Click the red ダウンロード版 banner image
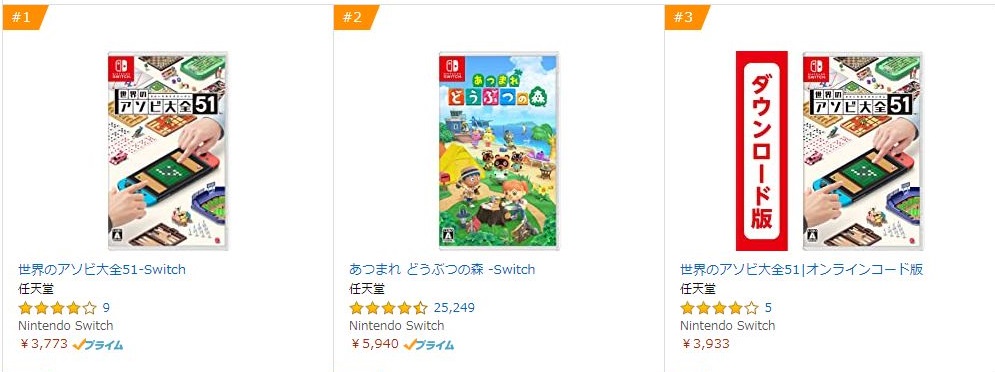This screenshot has width=995, height=372. pos(761,150)
